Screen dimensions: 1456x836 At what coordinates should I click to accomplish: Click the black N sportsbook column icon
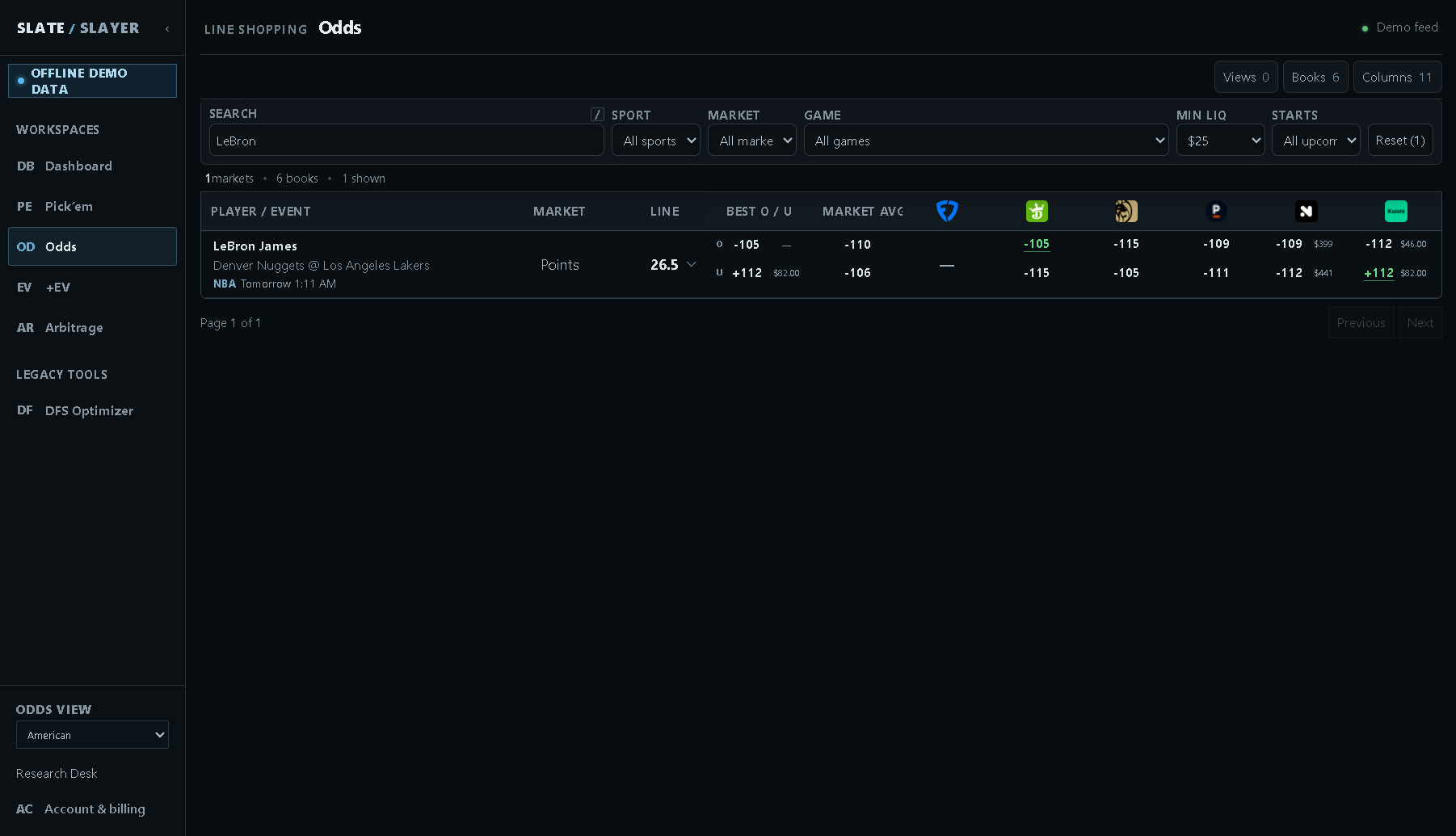[x=1306, y=212]
